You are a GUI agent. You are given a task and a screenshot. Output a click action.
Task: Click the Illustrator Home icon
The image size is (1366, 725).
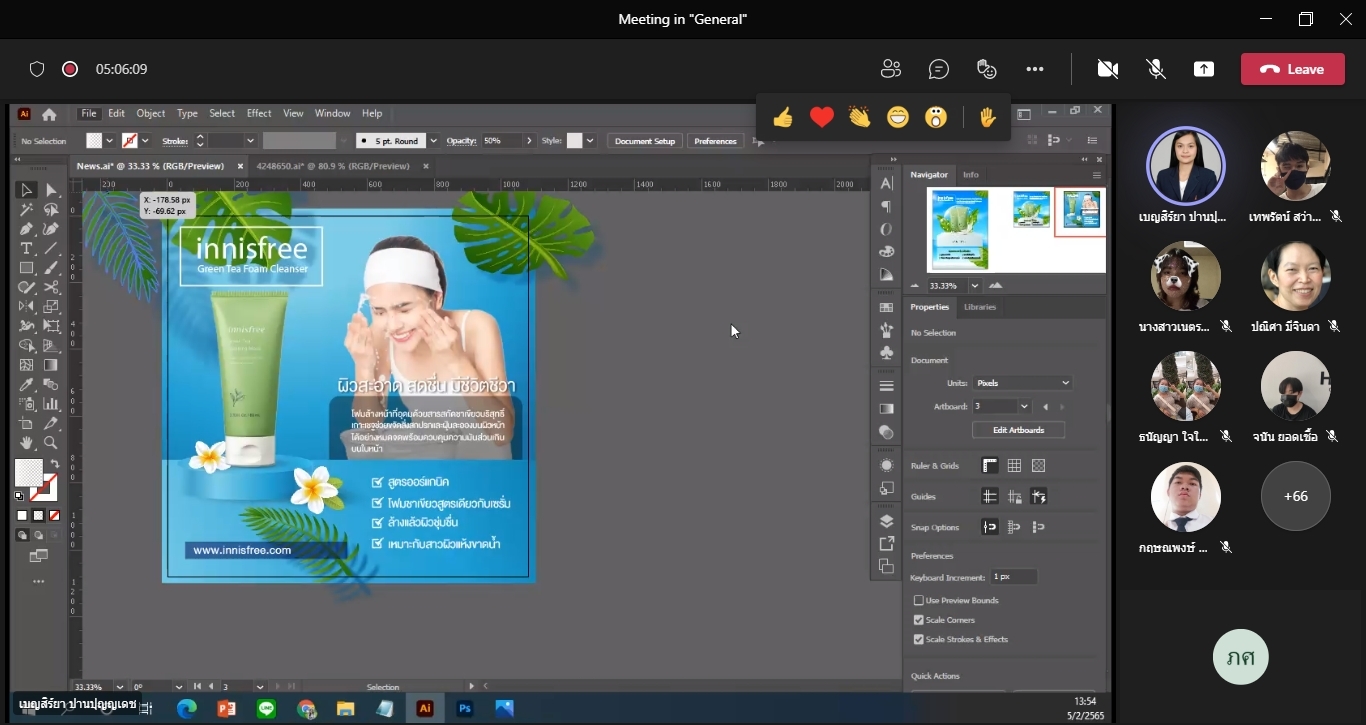(x=49, y=114)
